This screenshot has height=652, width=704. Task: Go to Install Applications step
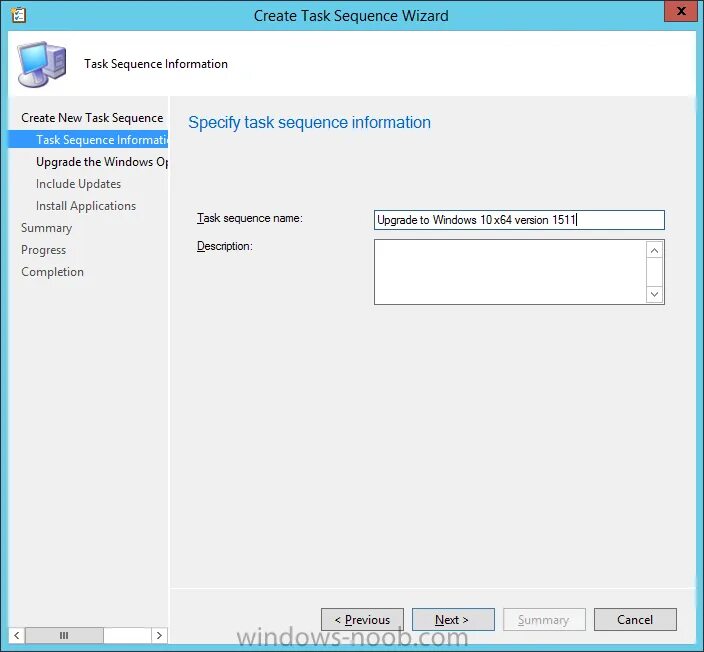click(86, 206)
